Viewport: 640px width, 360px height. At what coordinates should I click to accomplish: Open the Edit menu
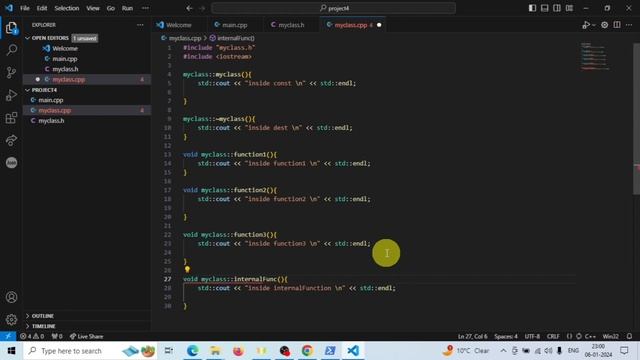click(x=42, y=8)
